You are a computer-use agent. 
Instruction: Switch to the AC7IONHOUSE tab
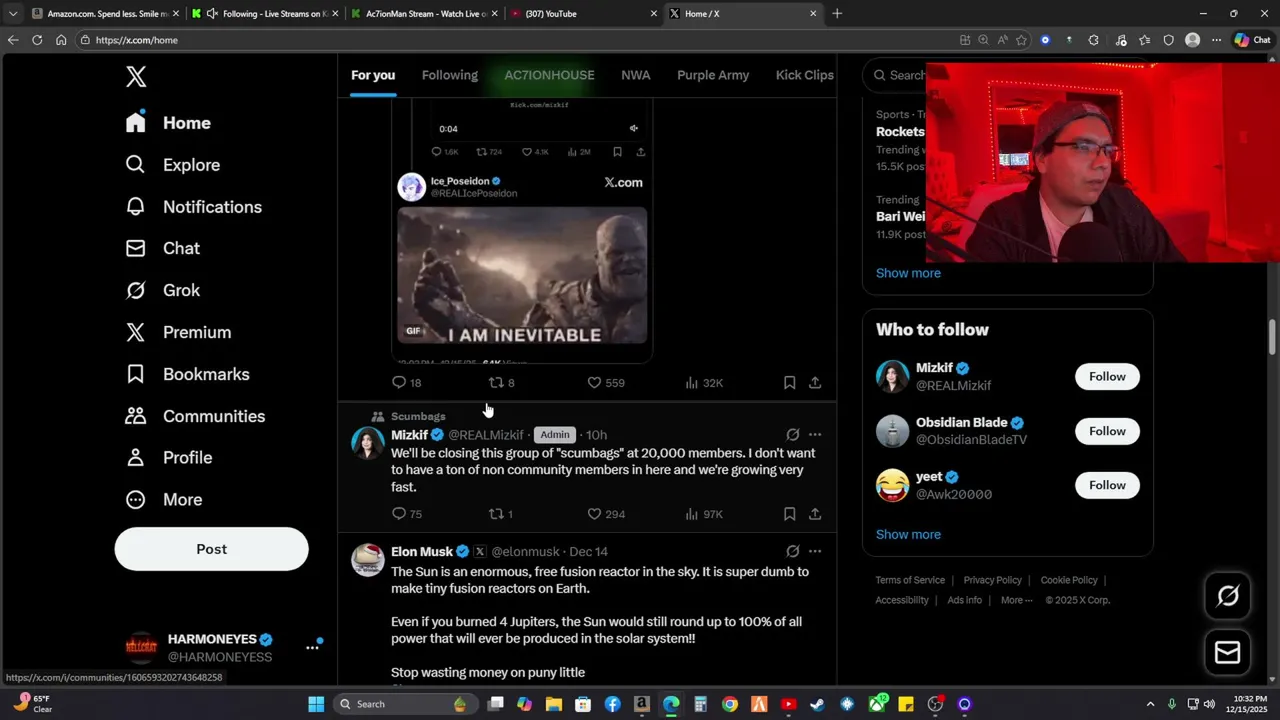point(549,75)
